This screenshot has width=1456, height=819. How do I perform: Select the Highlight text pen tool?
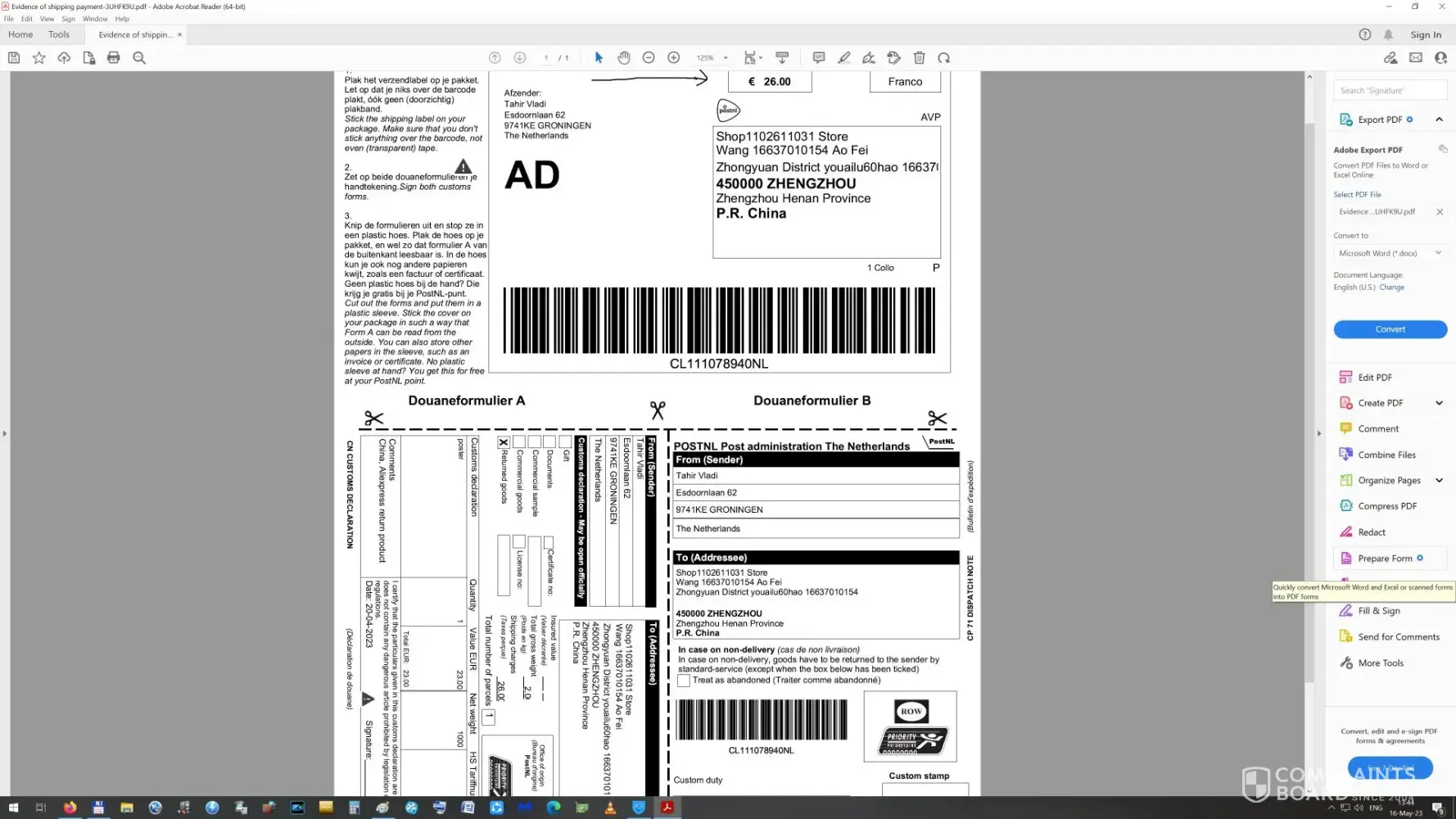coord(844,57)
